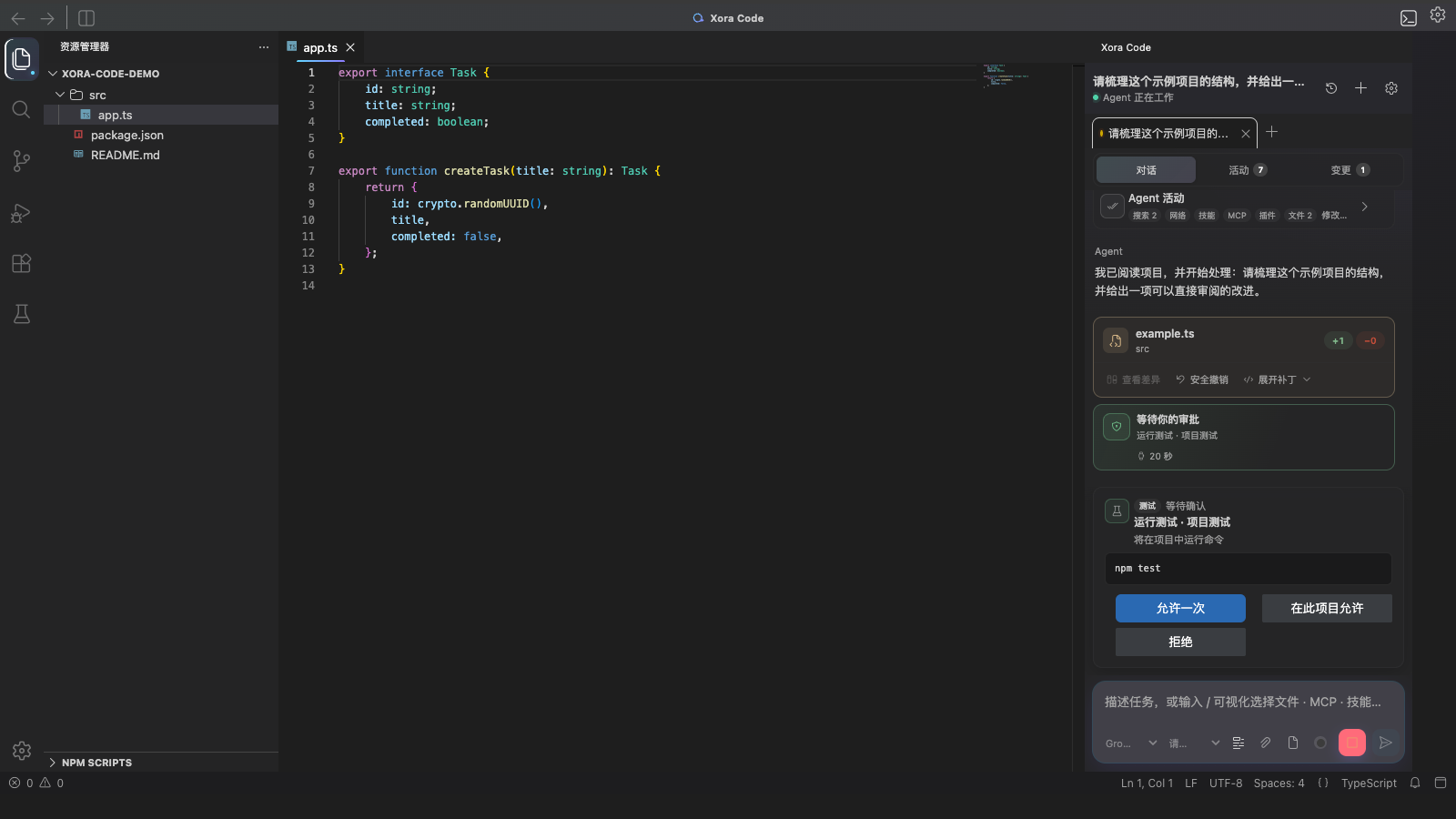Click 安全撤销 on example.ts card
Image resolution: width=1456 pixels, height=819 pixels.
pyautogui.click(x=1201, y=379)
